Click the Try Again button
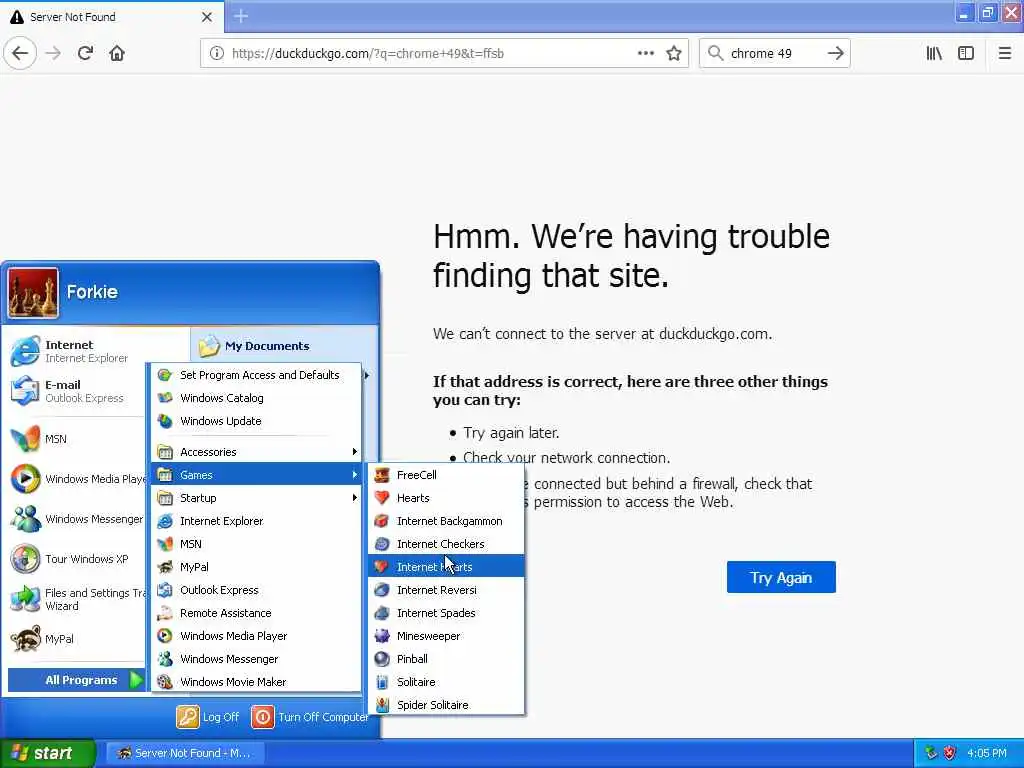 point(781,577)
